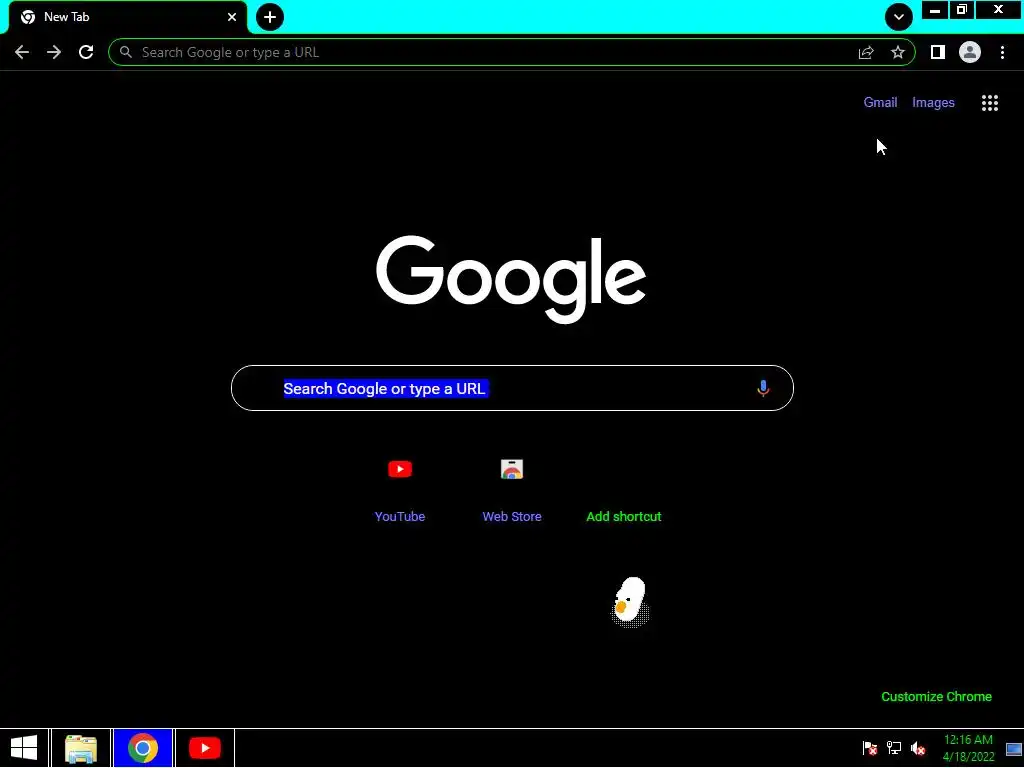Click the muted speaker volume icon
The image size is (1024, 768).
(918, 748)
